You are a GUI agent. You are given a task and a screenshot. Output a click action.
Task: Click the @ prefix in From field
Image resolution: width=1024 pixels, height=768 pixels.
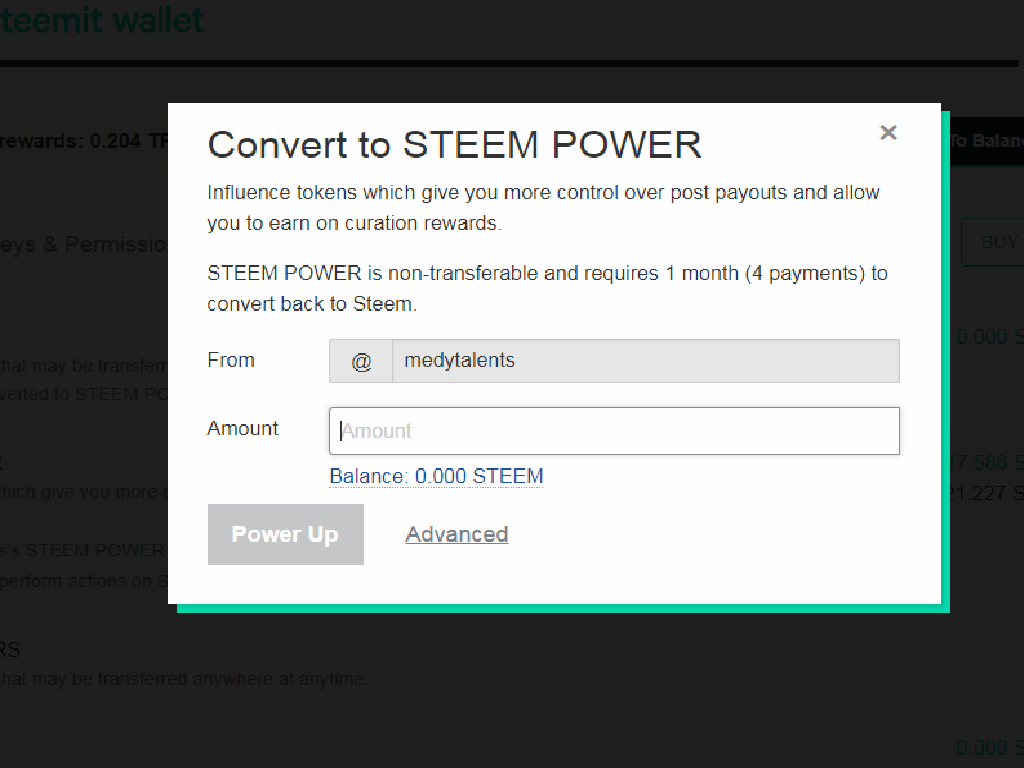pyautogui.click(x=360, y=360)
